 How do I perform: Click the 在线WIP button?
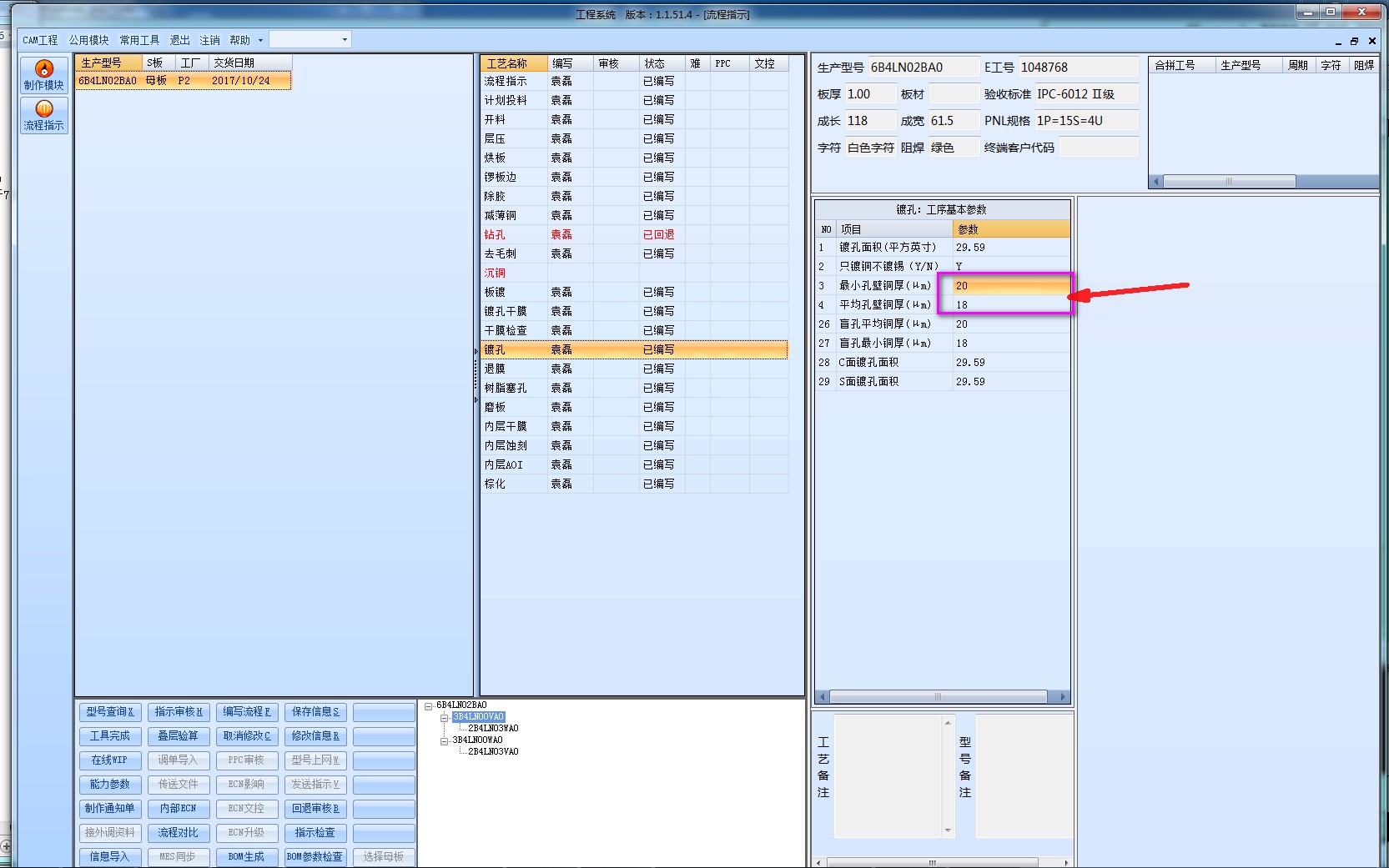tap(110, 760)
